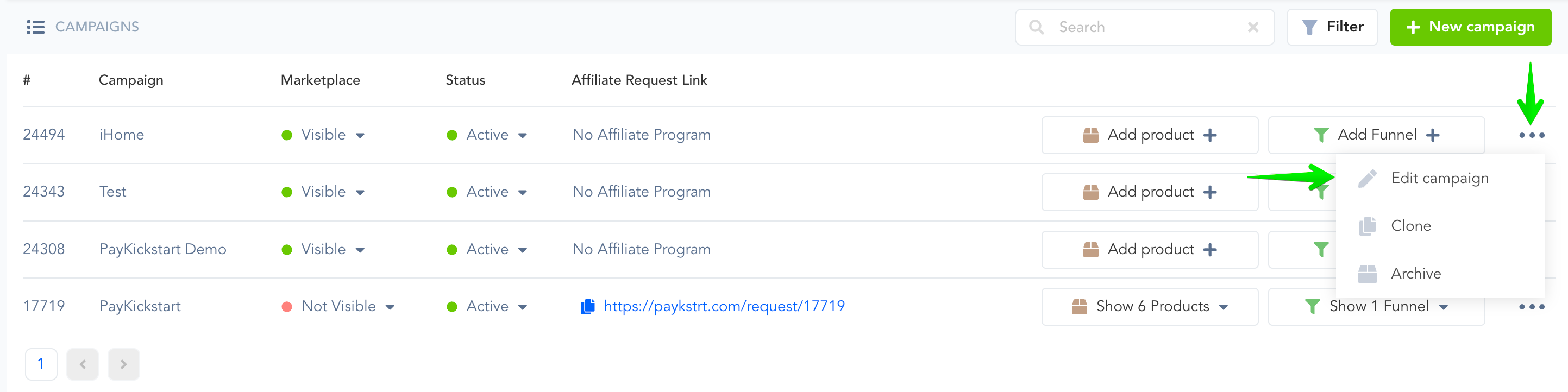Expand Show 1 Funnel dropdown
Viewport: 1568px width, 392px height.
[1376, 307]
